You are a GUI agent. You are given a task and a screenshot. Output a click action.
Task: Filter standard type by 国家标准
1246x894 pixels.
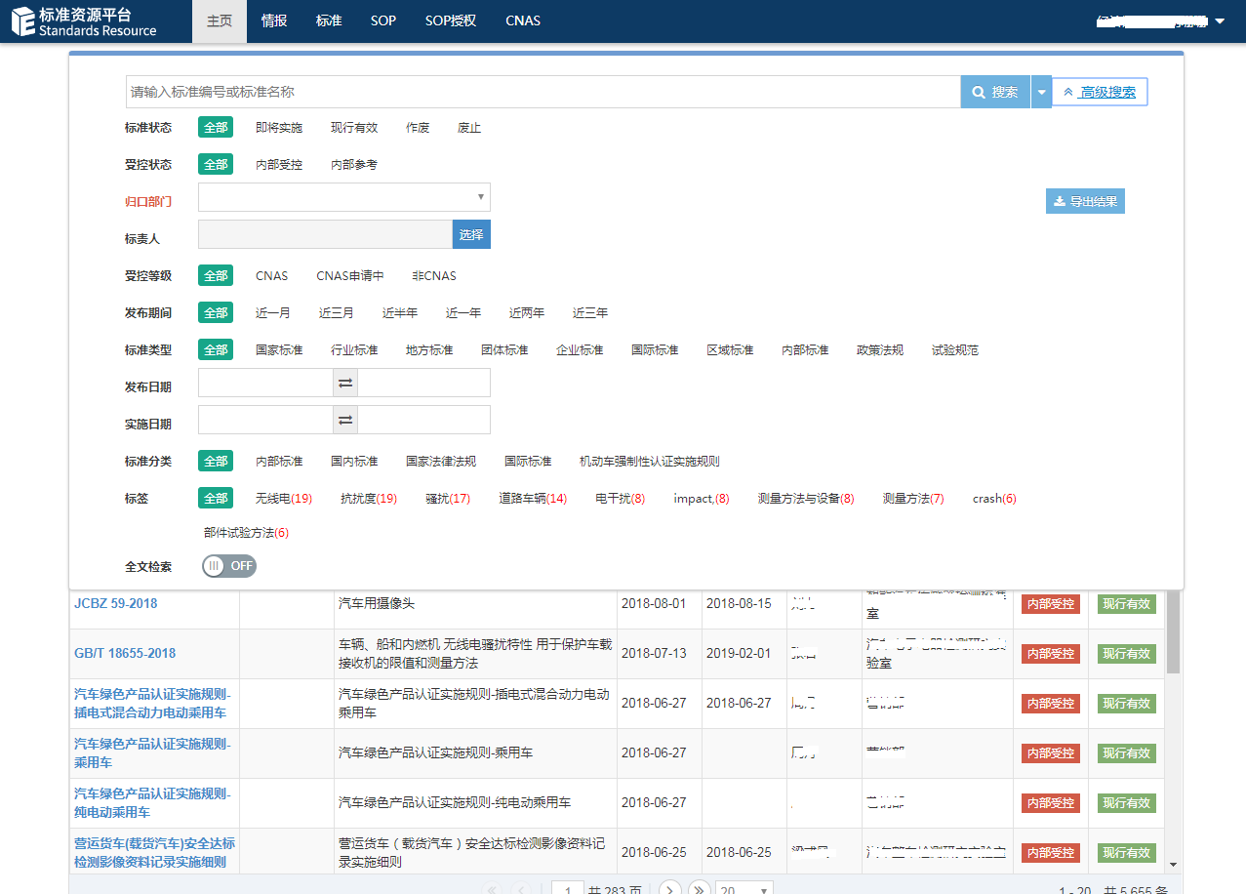279,349
